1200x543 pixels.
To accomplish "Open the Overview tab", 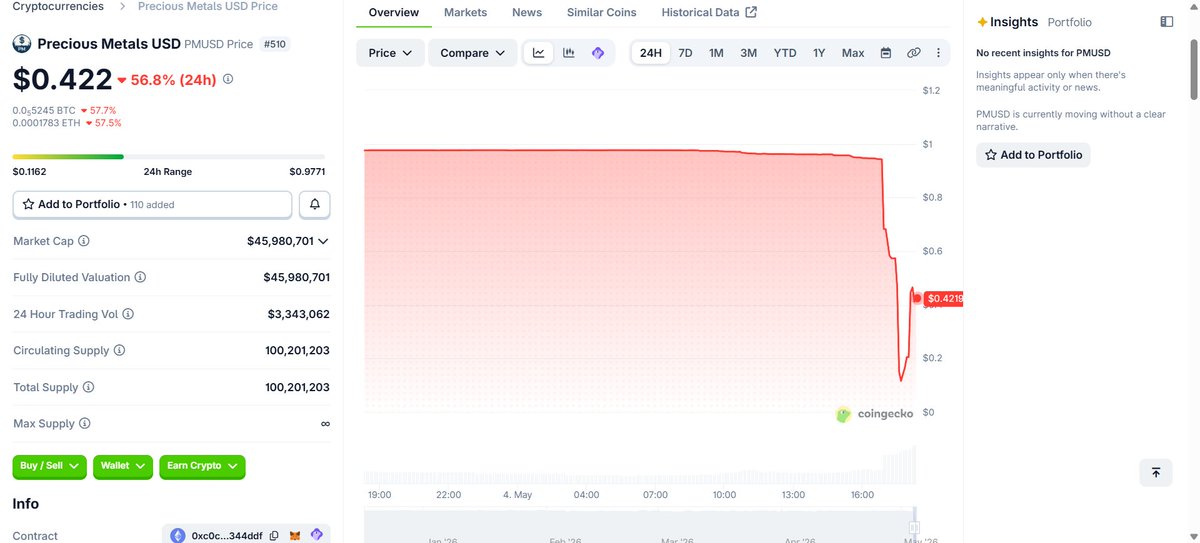I will pos(394,12).
